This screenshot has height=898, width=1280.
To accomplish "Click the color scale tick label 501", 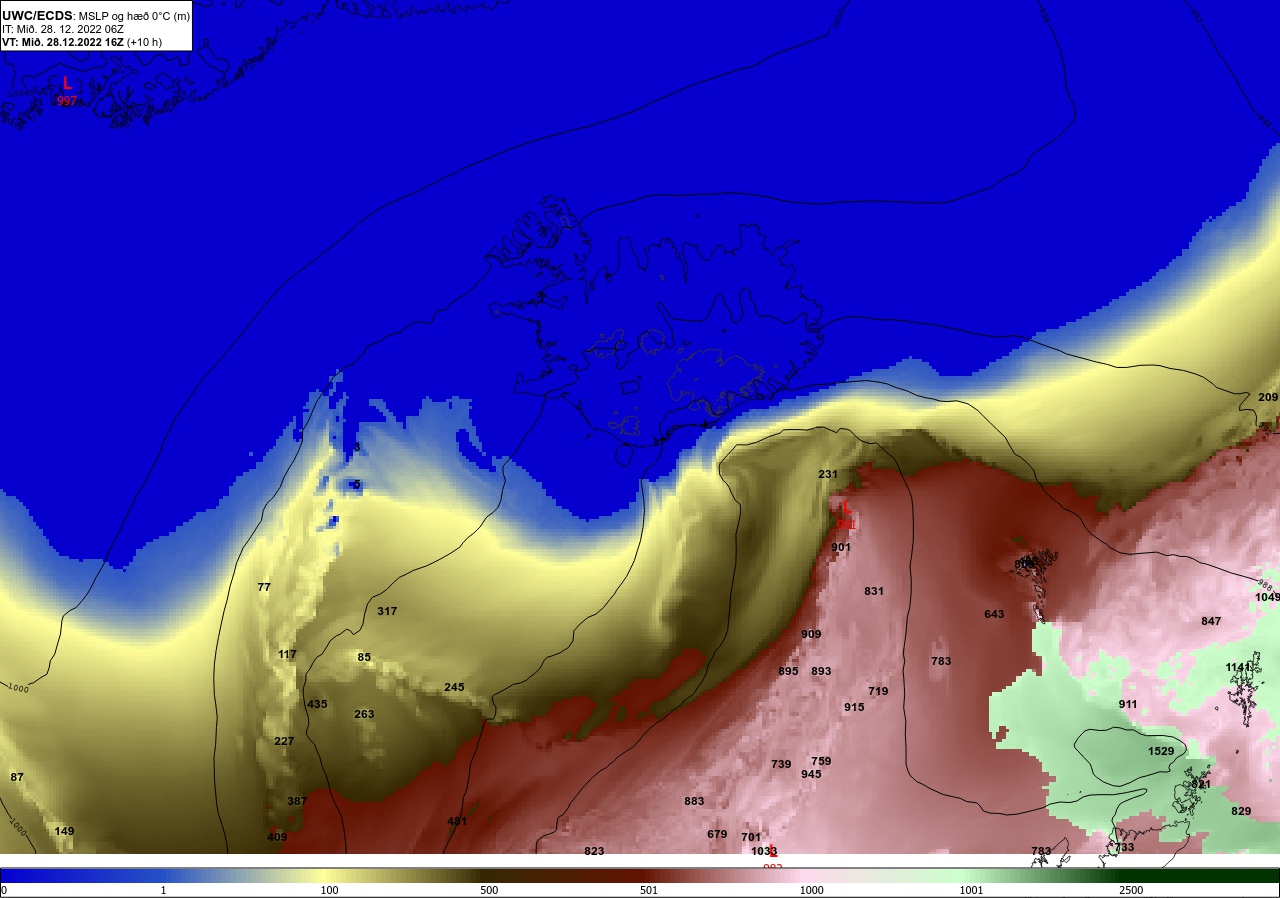I will [650, 890].
